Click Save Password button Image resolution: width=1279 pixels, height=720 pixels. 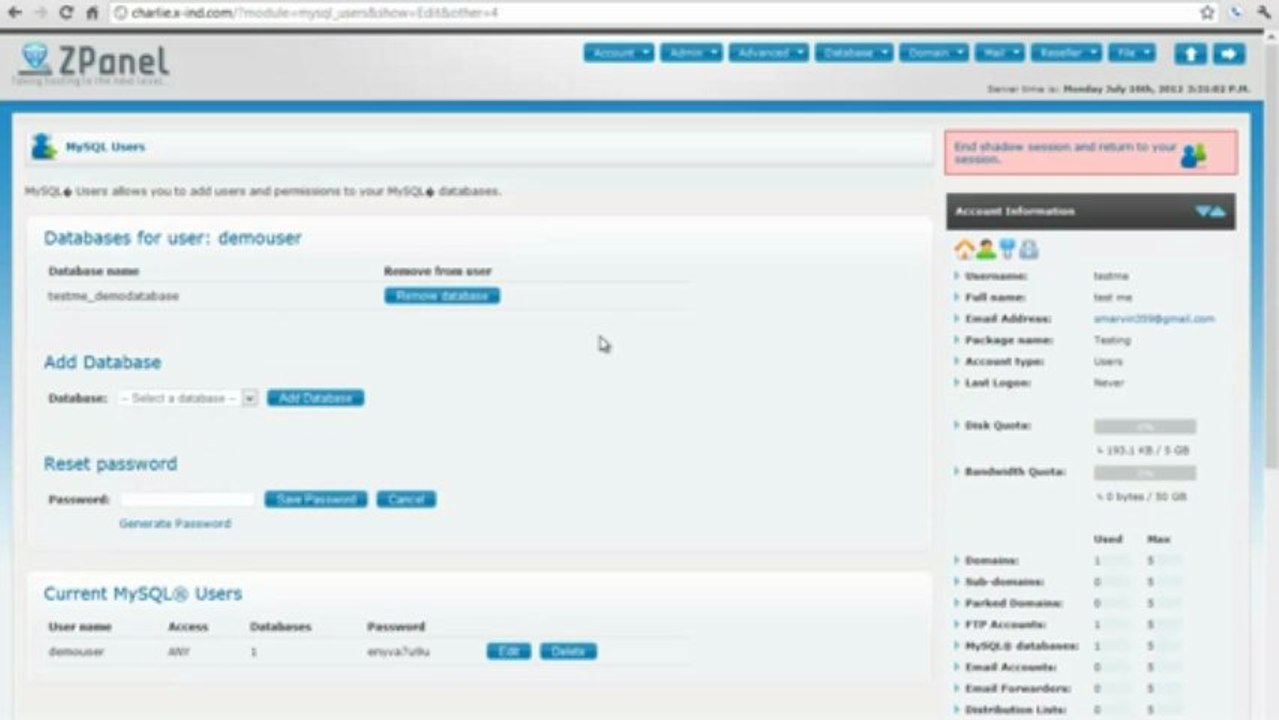click(x=316, y=499)
